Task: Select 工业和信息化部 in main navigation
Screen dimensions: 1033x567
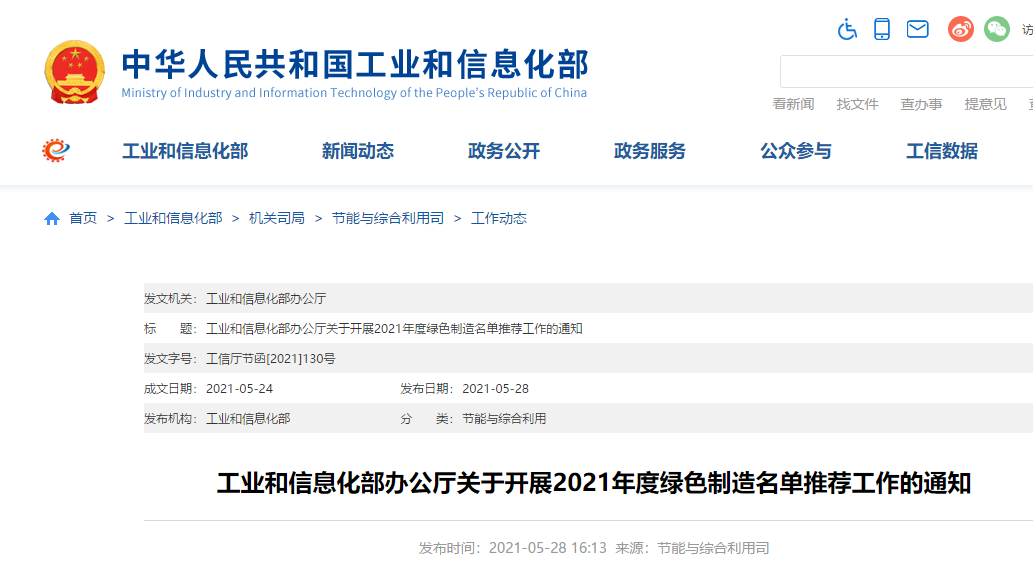Action: (185, 151)
